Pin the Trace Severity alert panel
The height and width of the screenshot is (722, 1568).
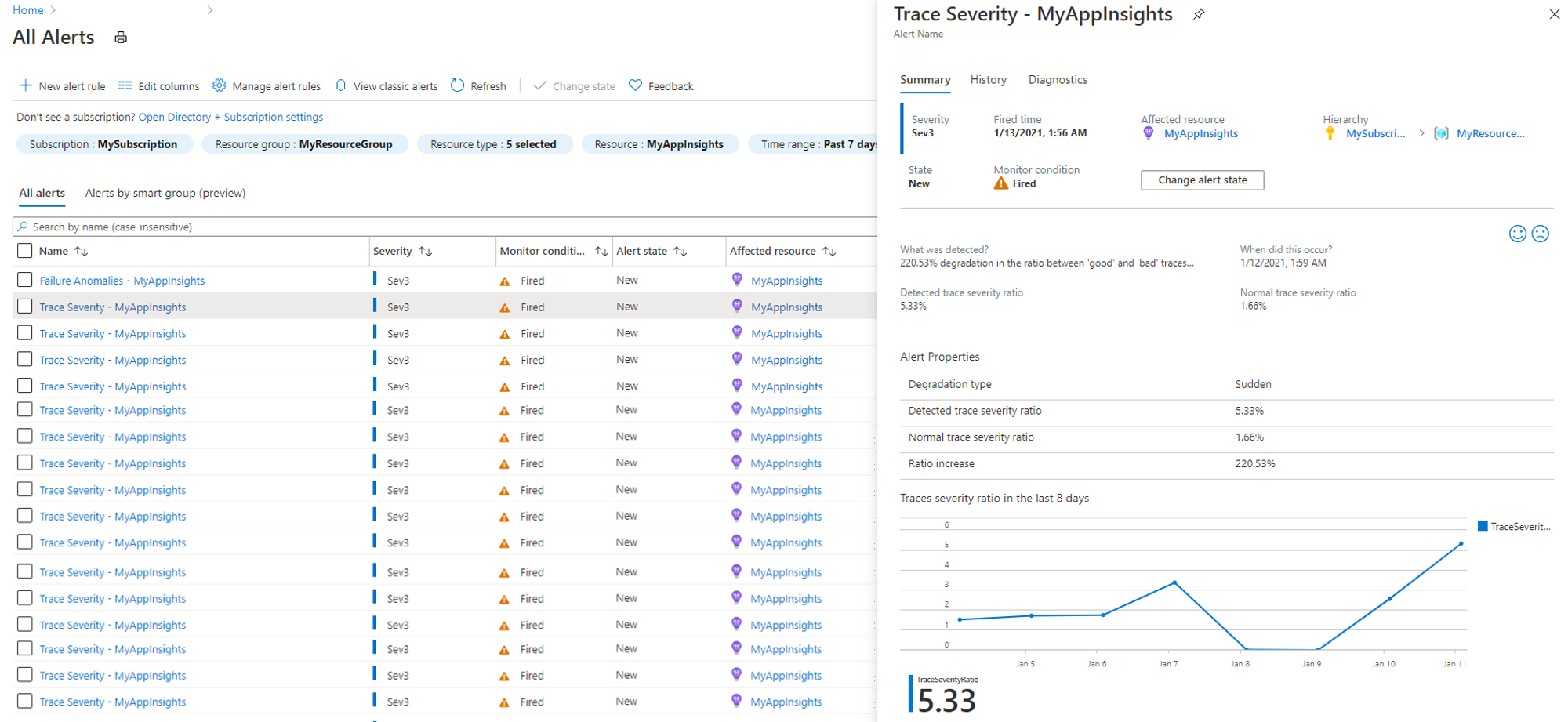point(1199,14)
